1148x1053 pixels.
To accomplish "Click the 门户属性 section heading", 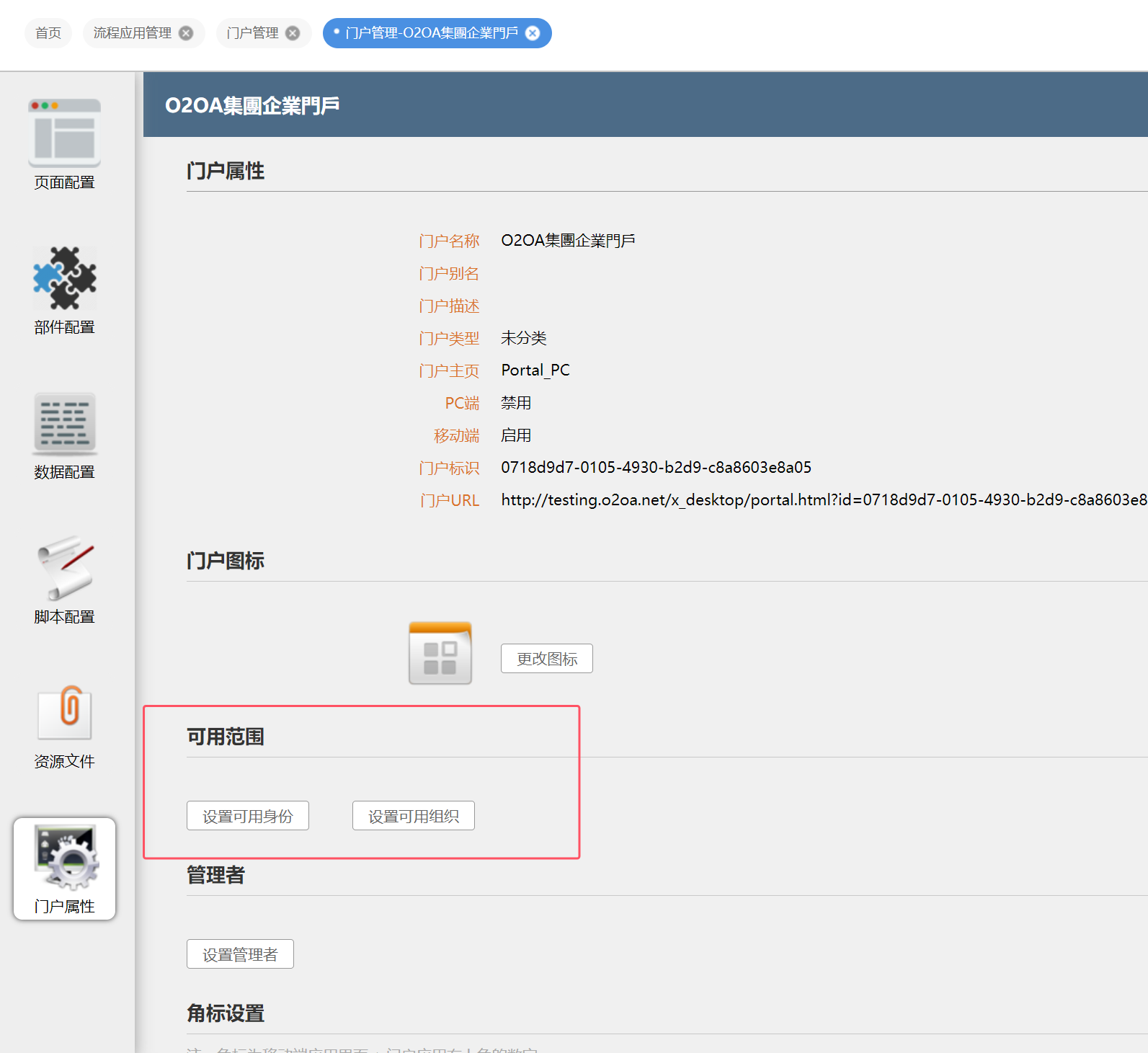I will (226, 171).
